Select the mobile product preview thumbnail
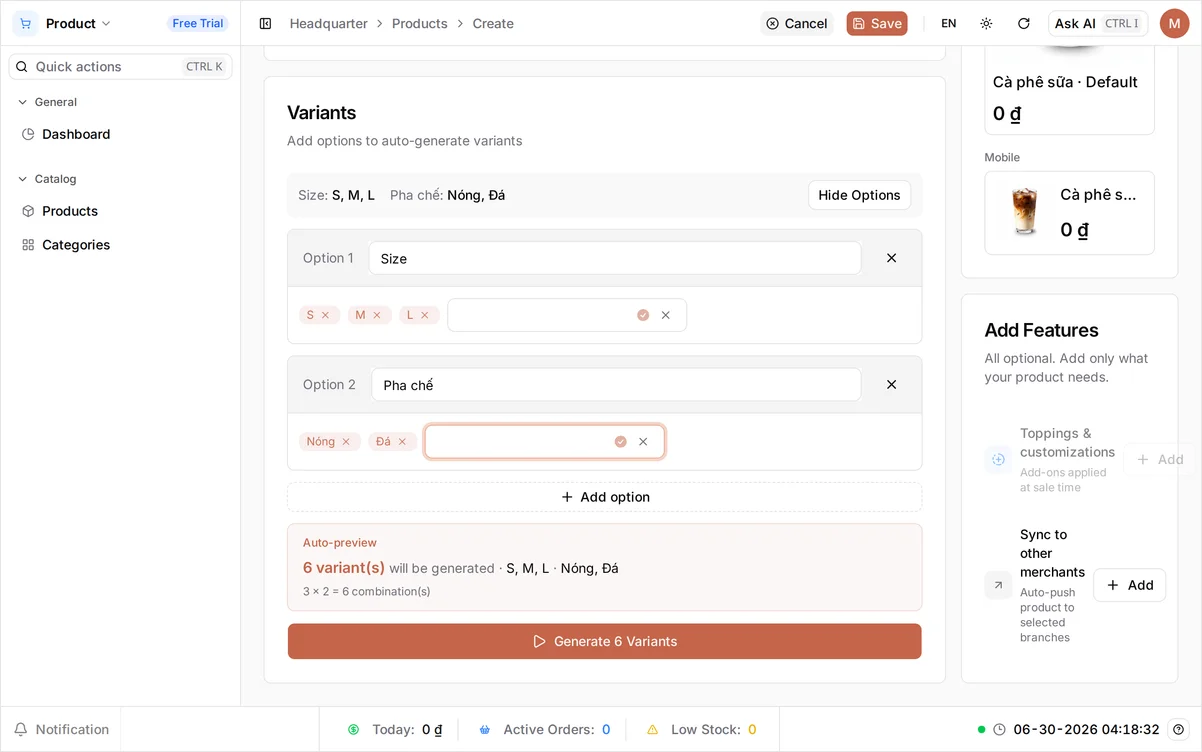 (x=1025, y=212)
